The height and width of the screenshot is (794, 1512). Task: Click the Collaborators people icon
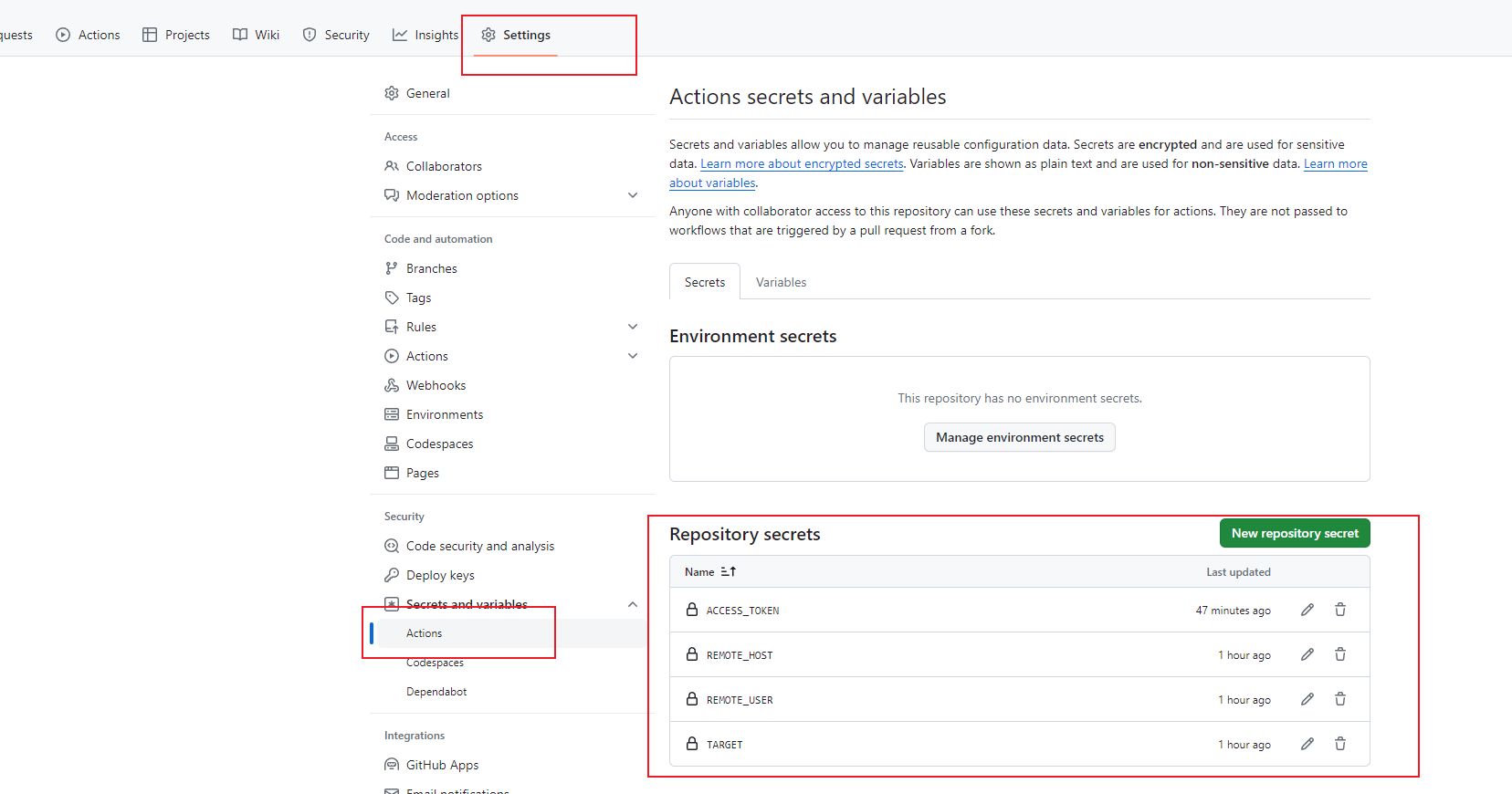(x=392, y=166)
